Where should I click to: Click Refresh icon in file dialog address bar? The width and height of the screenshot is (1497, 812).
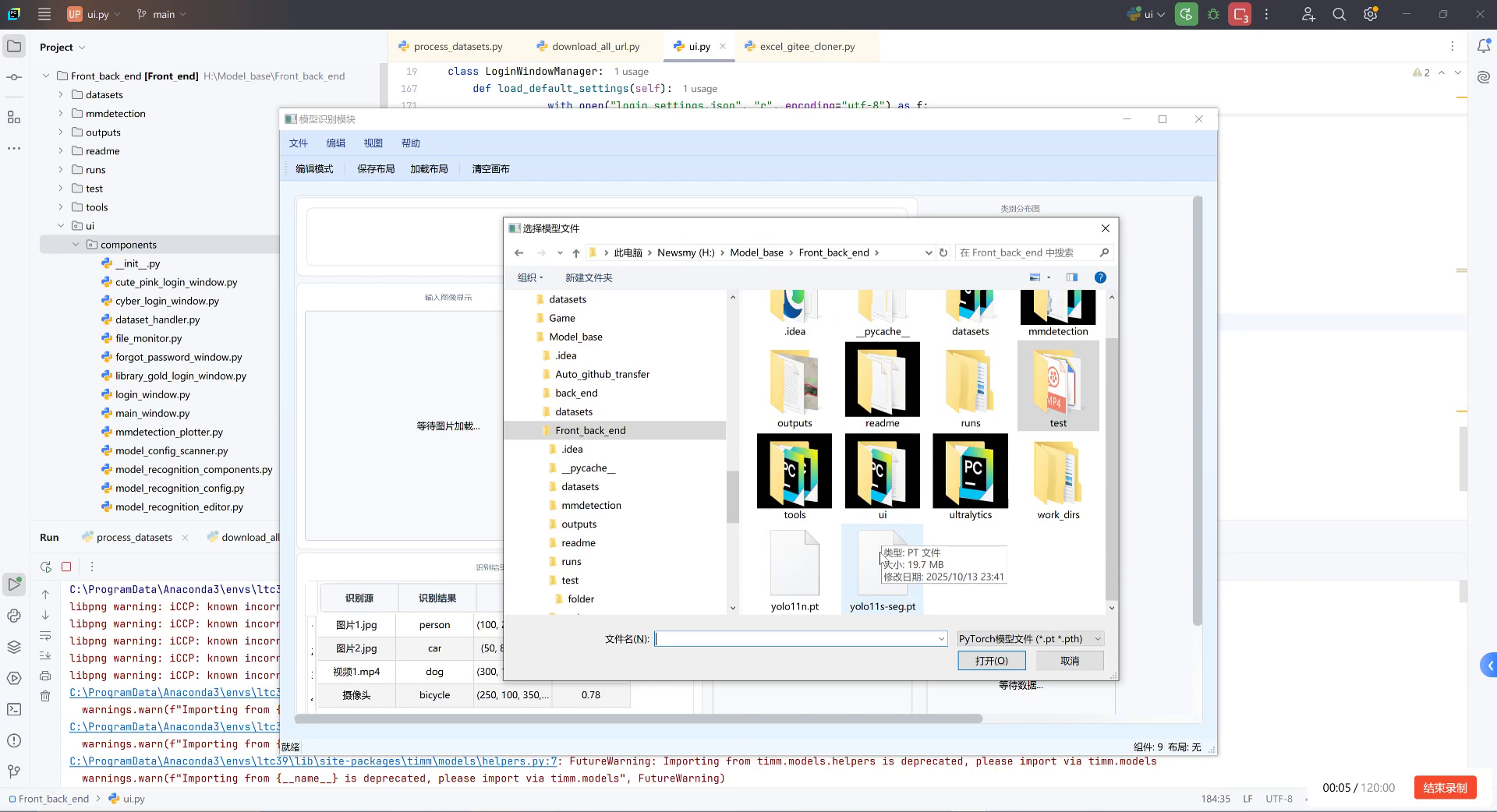pos(943,252)
